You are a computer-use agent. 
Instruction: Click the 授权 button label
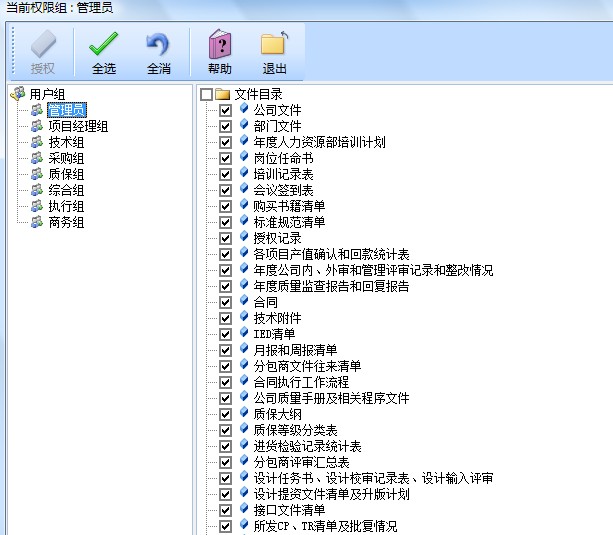click(43, 69)
